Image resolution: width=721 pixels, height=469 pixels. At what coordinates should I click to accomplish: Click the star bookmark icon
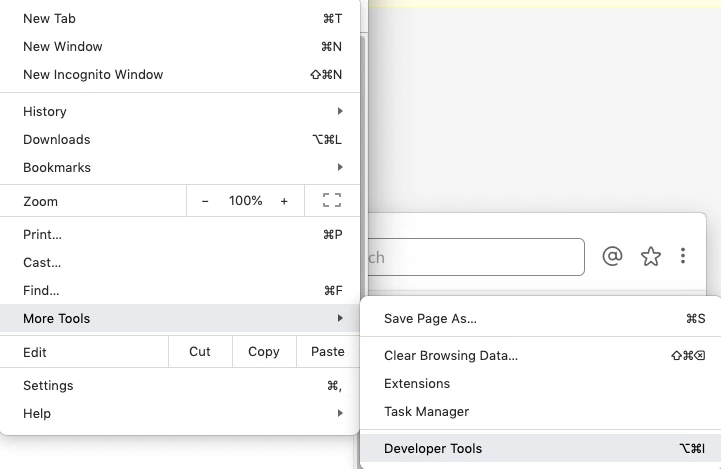[651, 257]
